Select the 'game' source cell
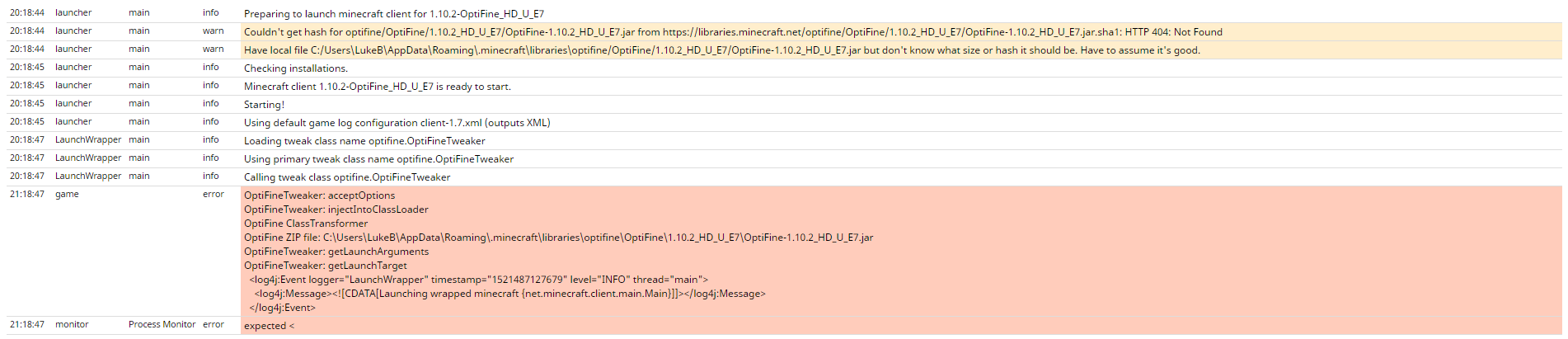Viewport: 1568px width, 339px height. [x=67, y=194]
